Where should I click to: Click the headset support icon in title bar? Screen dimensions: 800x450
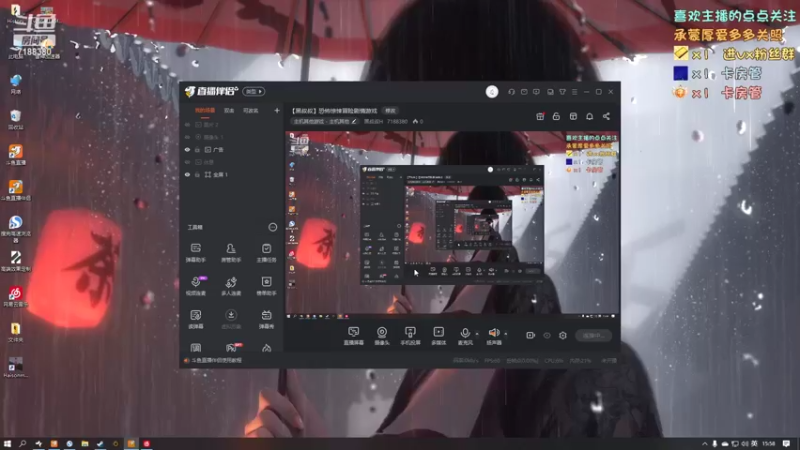coord(511,92)
